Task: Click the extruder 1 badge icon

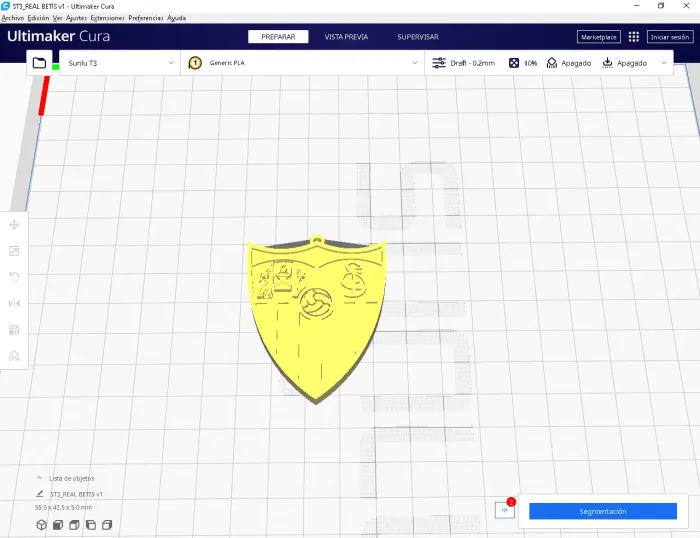Action: [195, 63]
